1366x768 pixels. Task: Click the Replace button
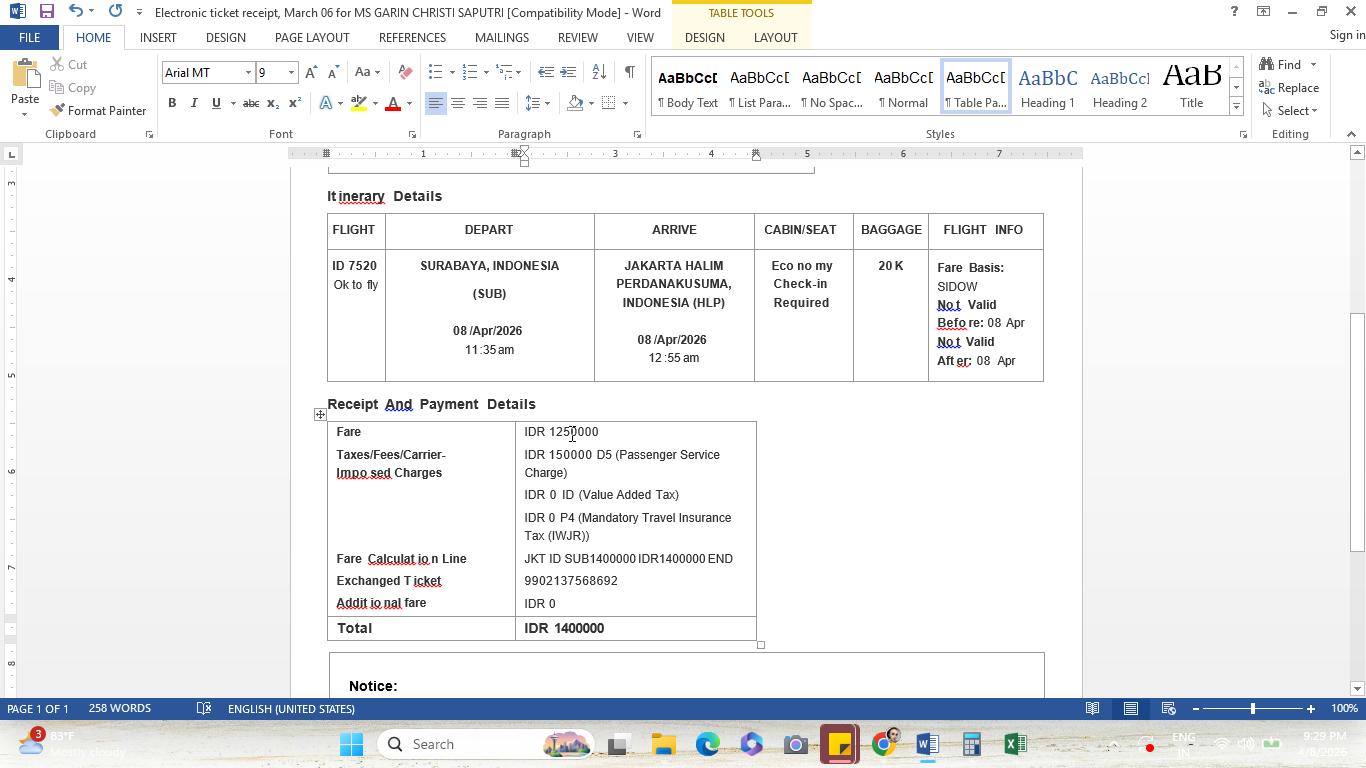click(x=1288, y=88)
